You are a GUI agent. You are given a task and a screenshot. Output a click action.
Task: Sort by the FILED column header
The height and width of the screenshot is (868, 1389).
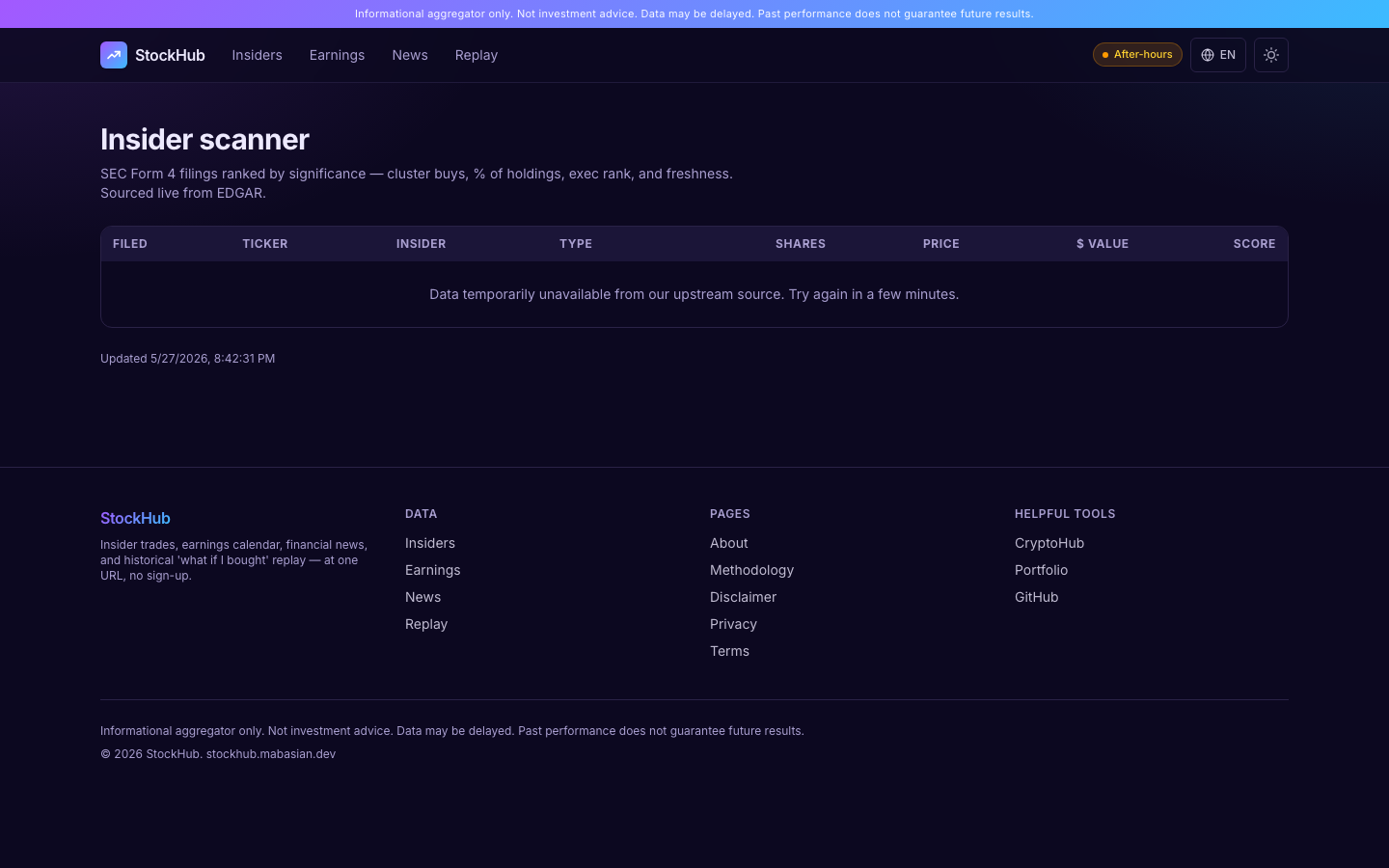[130, 244]
